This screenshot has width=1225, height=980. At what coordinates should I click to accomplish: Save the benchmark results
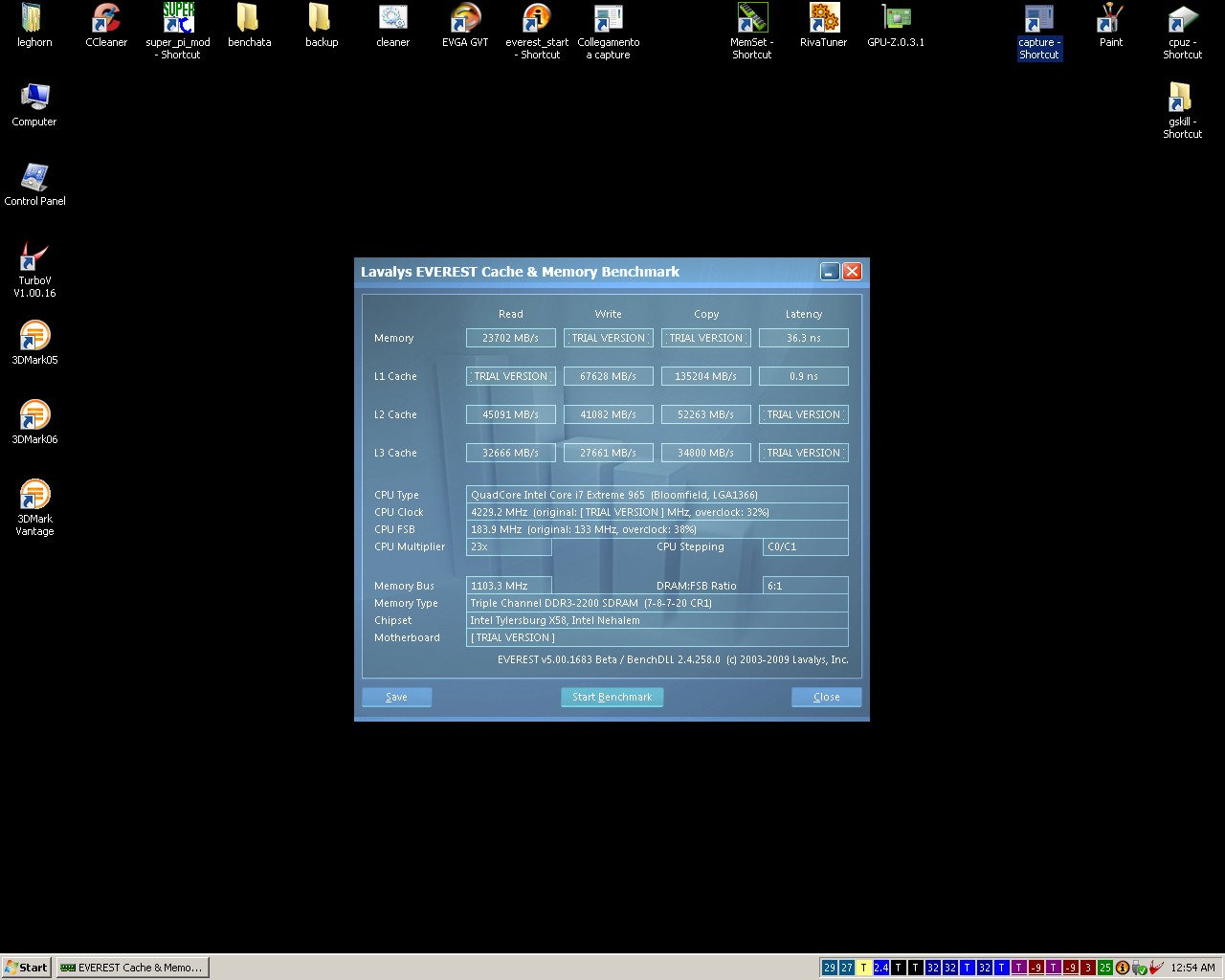tap(396, 697)
